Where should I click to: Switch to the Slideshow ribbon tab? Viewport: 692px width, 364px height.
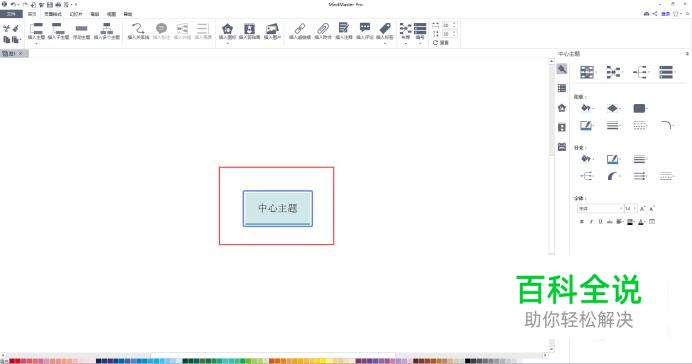coord(76,14)
